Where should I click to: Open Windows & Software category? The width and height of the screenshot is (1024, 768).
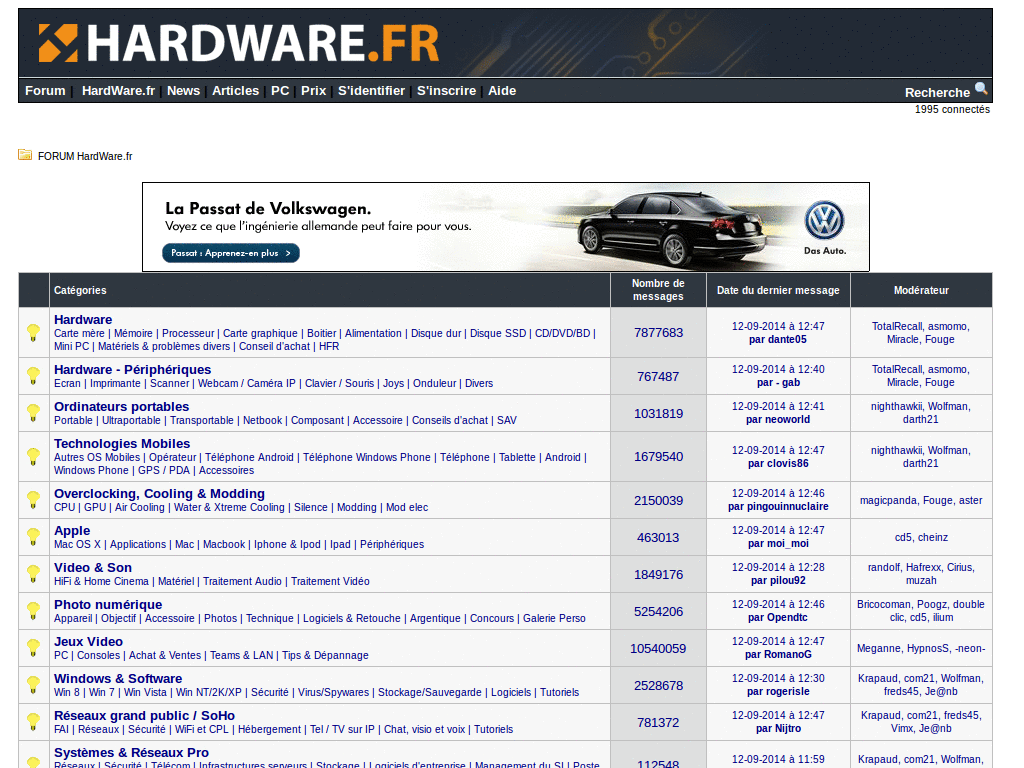[118, 679]
